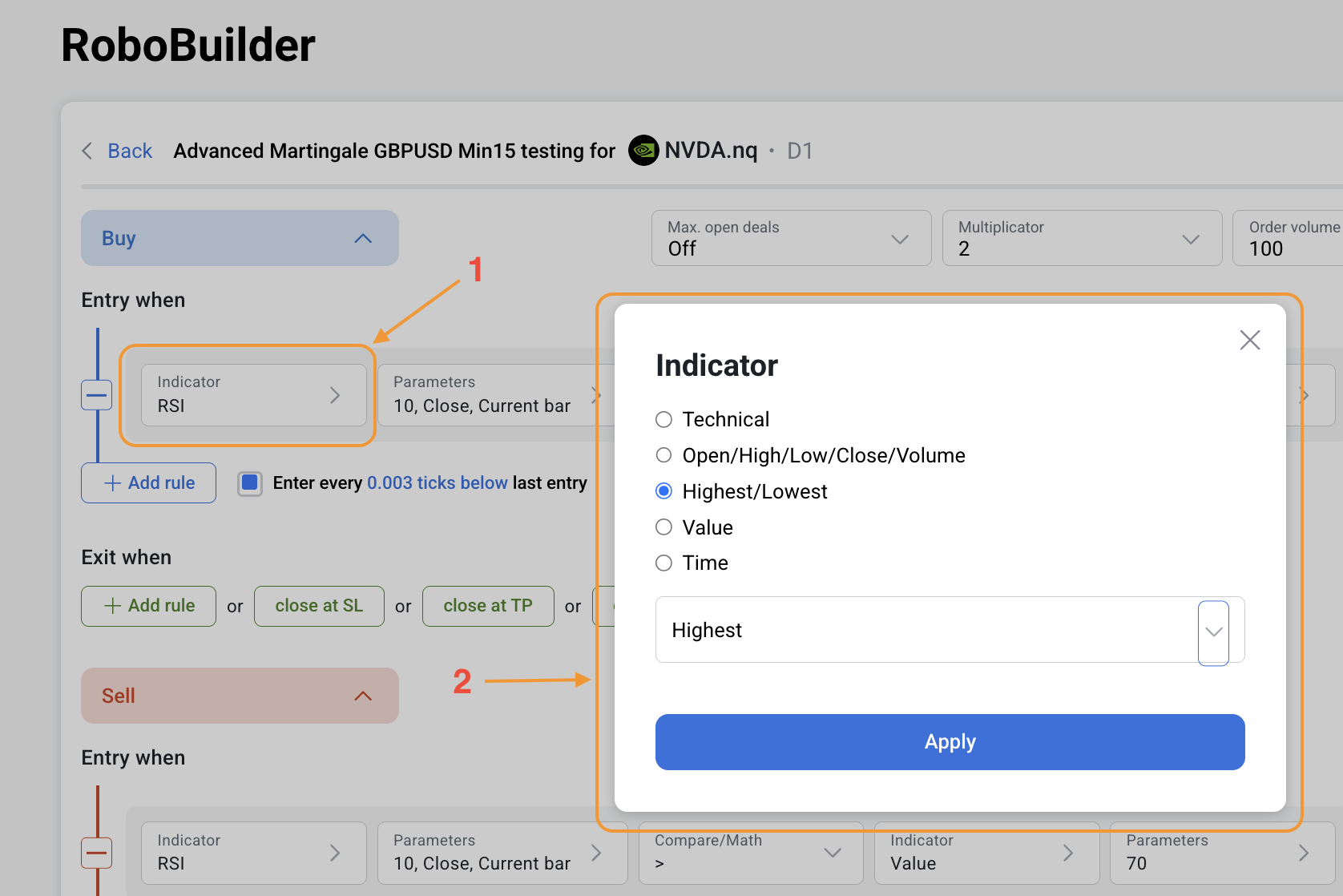Remove Buy entry rule with minus icon

pos(97,395)
